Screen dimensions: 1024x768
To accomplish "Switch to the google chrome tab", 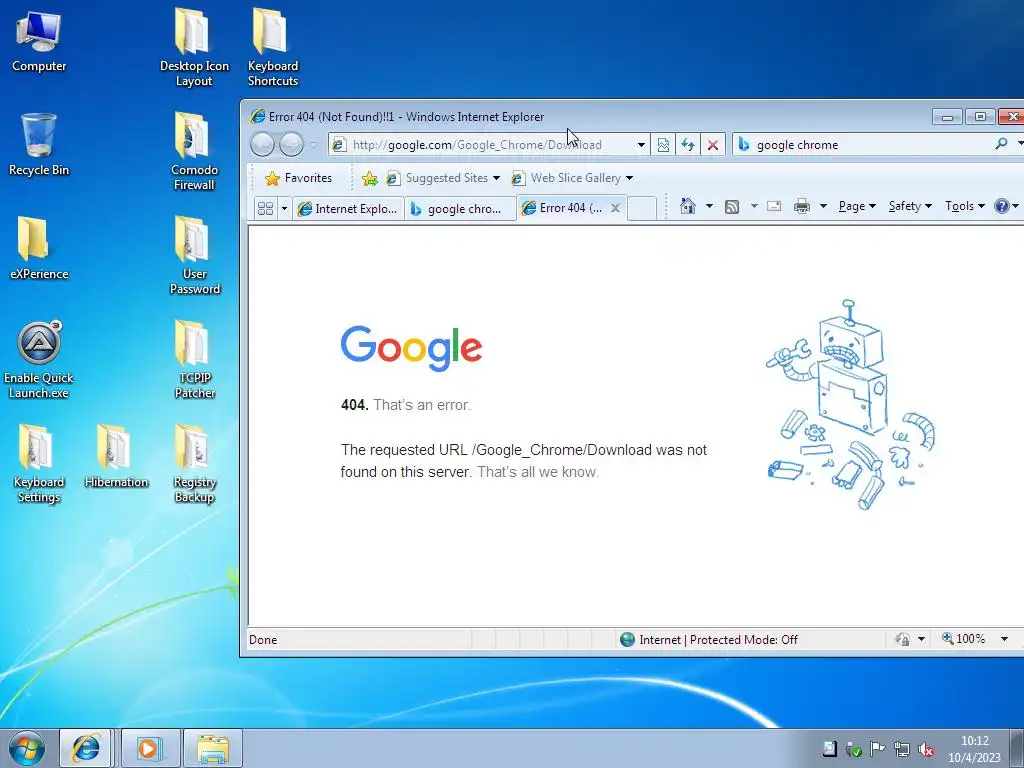I will 460,209.
